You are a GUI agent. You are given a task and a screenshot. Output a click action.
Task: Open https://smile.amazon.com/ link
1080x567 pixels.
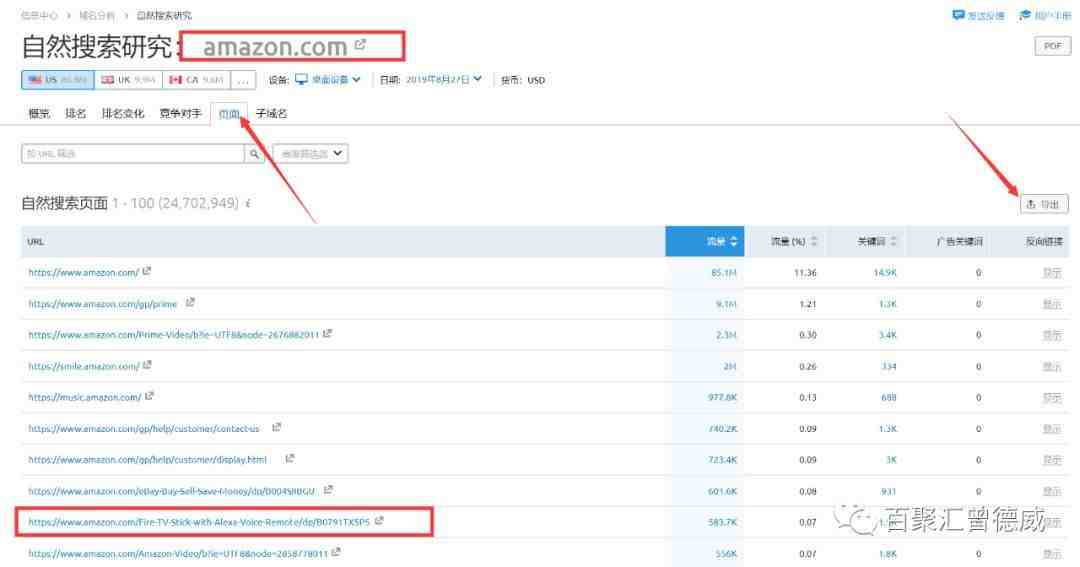(83, 367)
